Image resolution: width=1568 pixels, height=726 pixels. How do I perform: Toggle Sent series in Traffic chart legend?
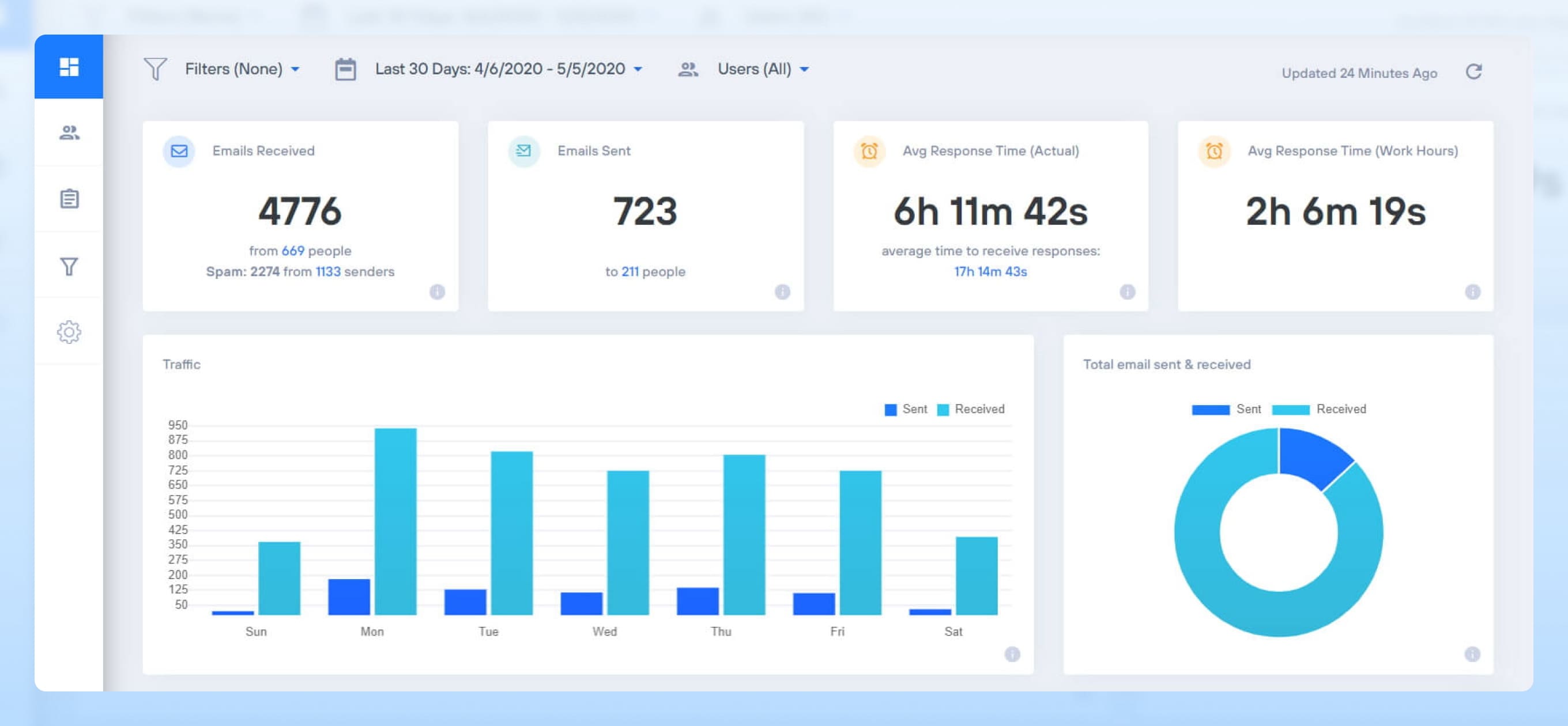(x=906, y=409)
